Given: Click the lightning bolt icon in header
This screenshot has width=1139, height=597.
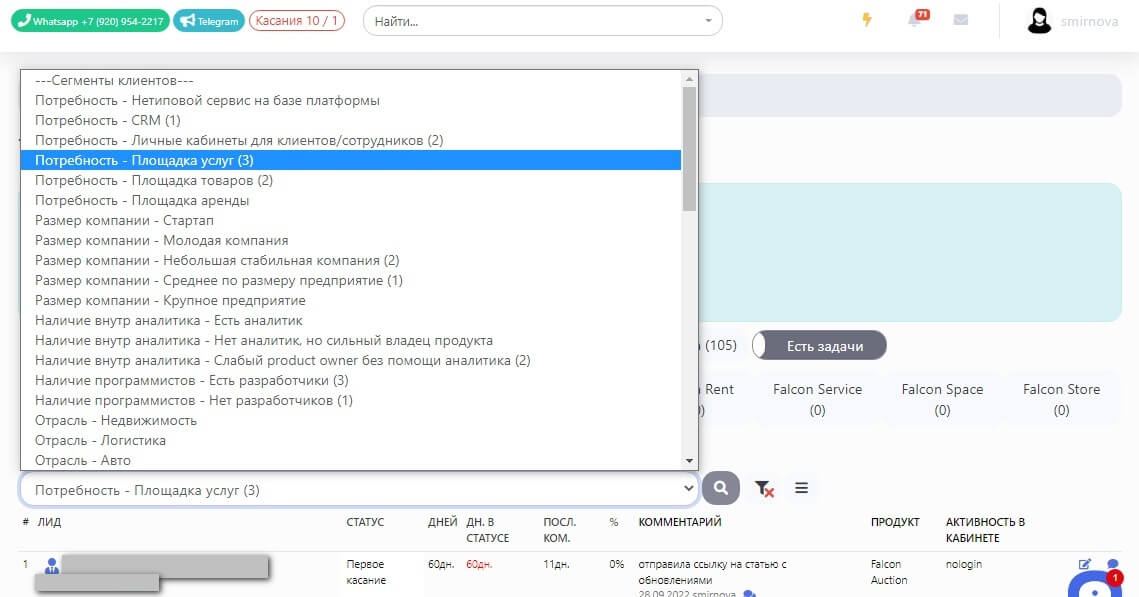Looking at the screenshot, I should [867, 20].
